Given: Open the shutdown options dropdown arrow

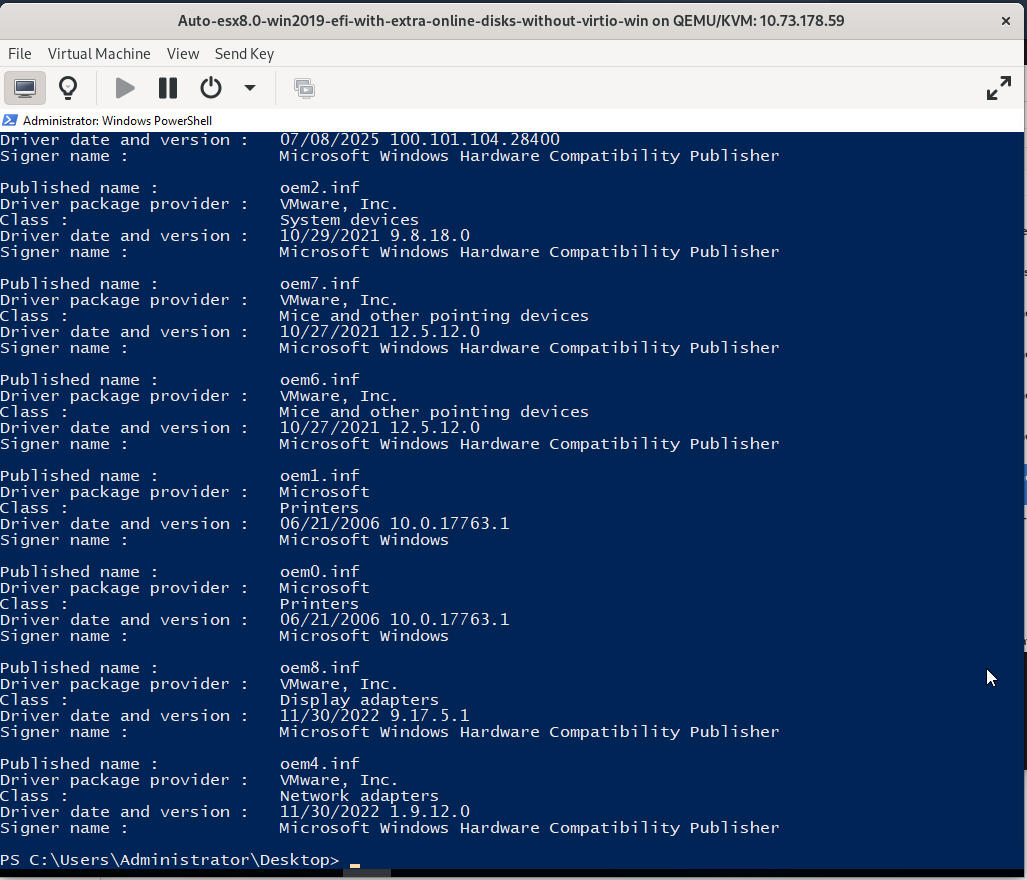Looking at the screenshot, I should (x=250, y=88).
